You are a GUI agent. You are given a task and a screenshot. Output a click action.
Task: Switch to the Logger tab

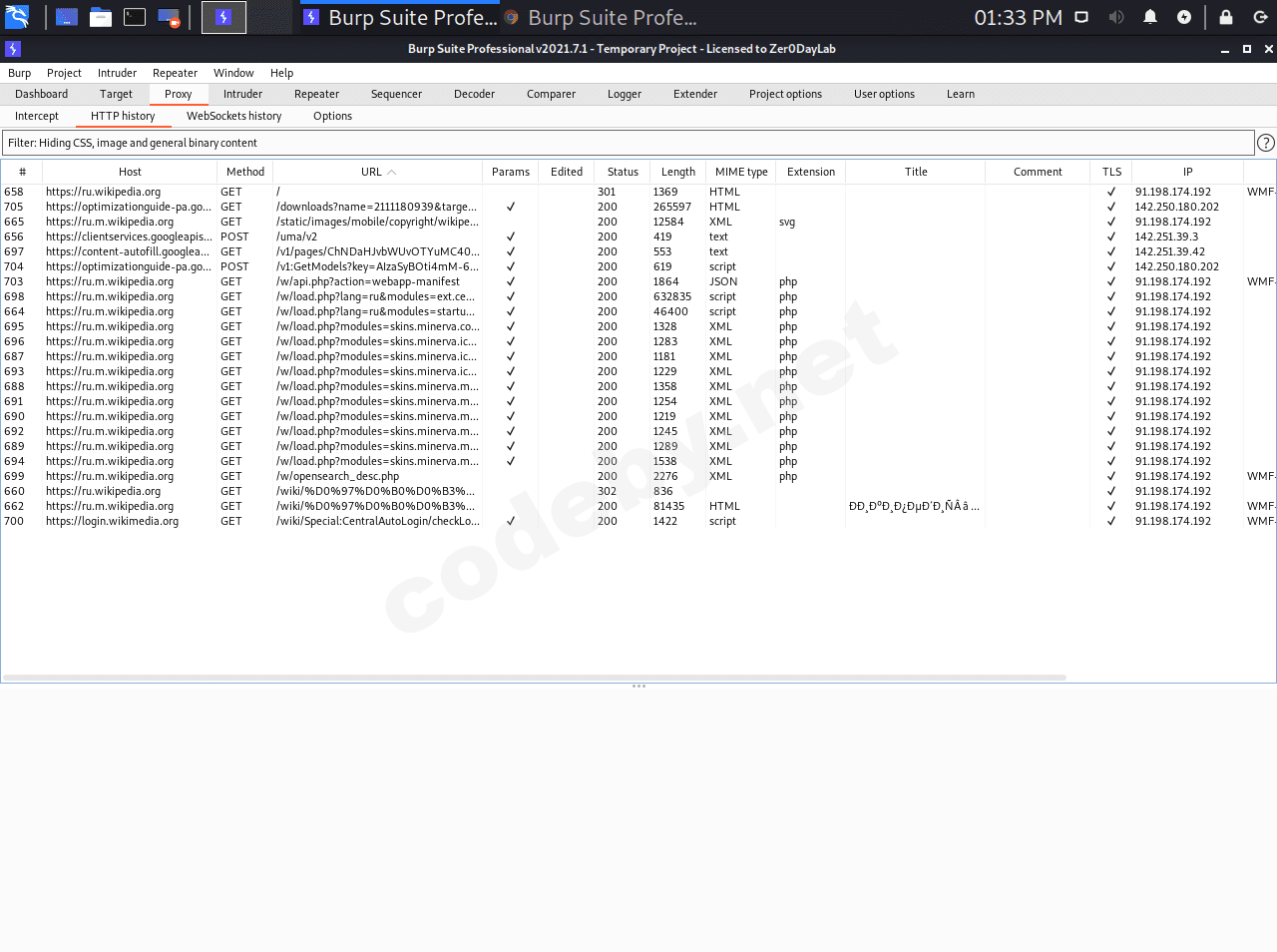625,94
